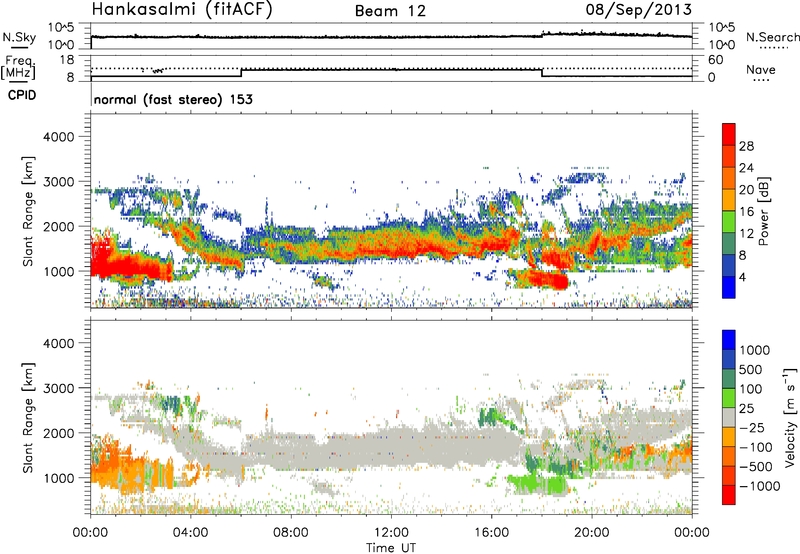Image resolution: width=800 pixels, height=554 pixels.
Task: Click the '4' tick on Power colour bar
Action: pyautogui.click(x=743, y=277)
